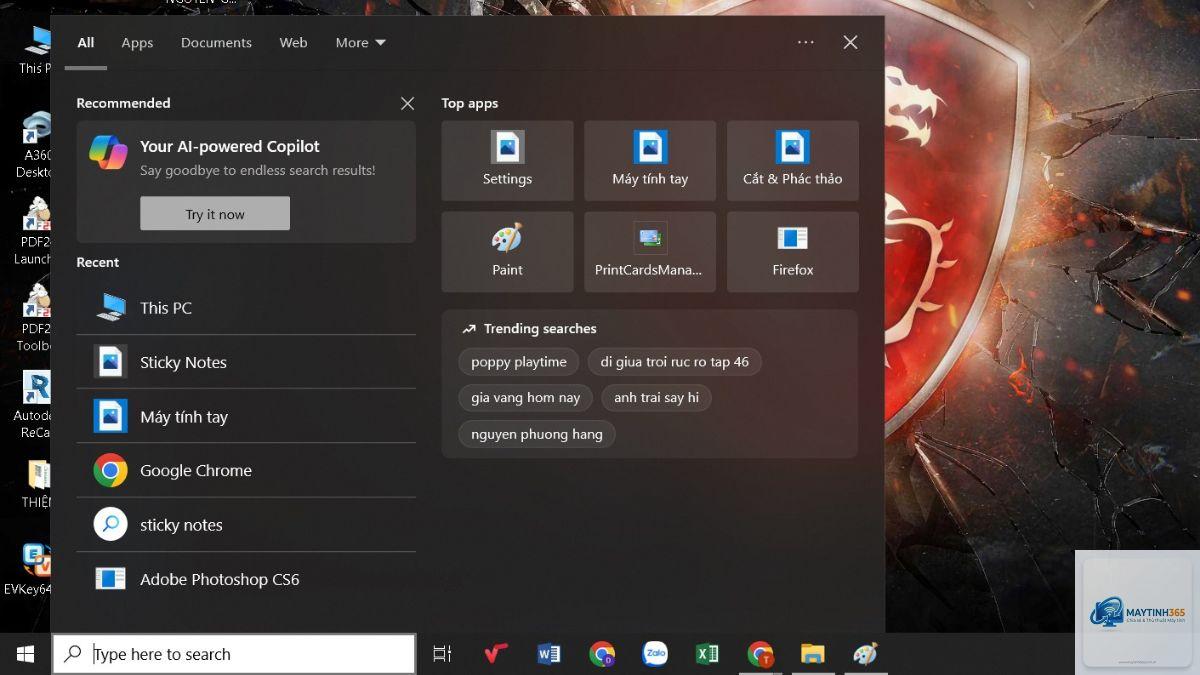Open Cắt & Phác thảo tile
Image resolution: width=1200 pixels, height=675 pixels.
pyautogui.click(x=793, y=161)
